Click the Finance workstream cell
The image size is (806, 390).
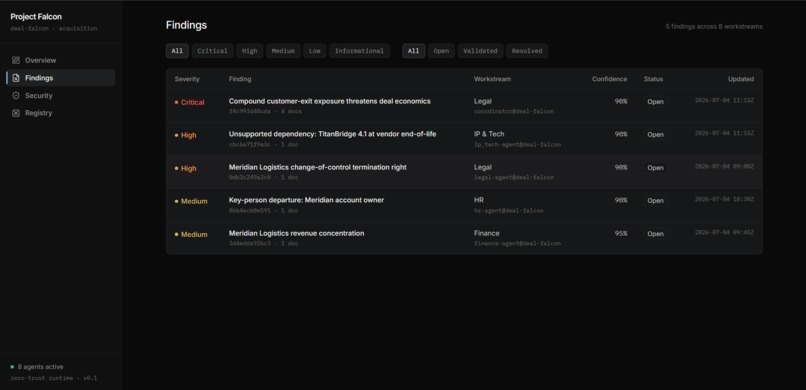[x=487, y=233]
